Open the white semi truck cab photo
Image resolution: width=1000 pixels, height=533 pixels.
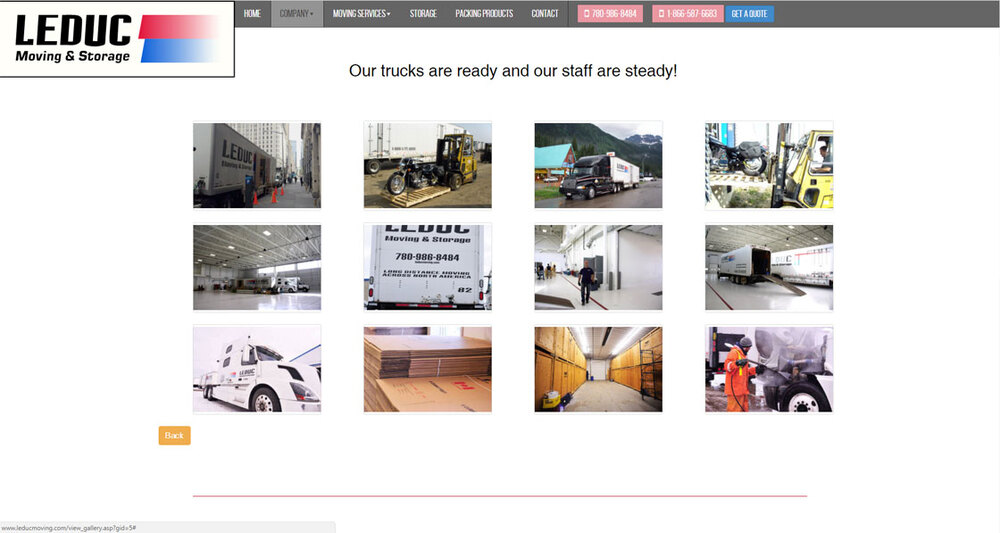[257, 369]
